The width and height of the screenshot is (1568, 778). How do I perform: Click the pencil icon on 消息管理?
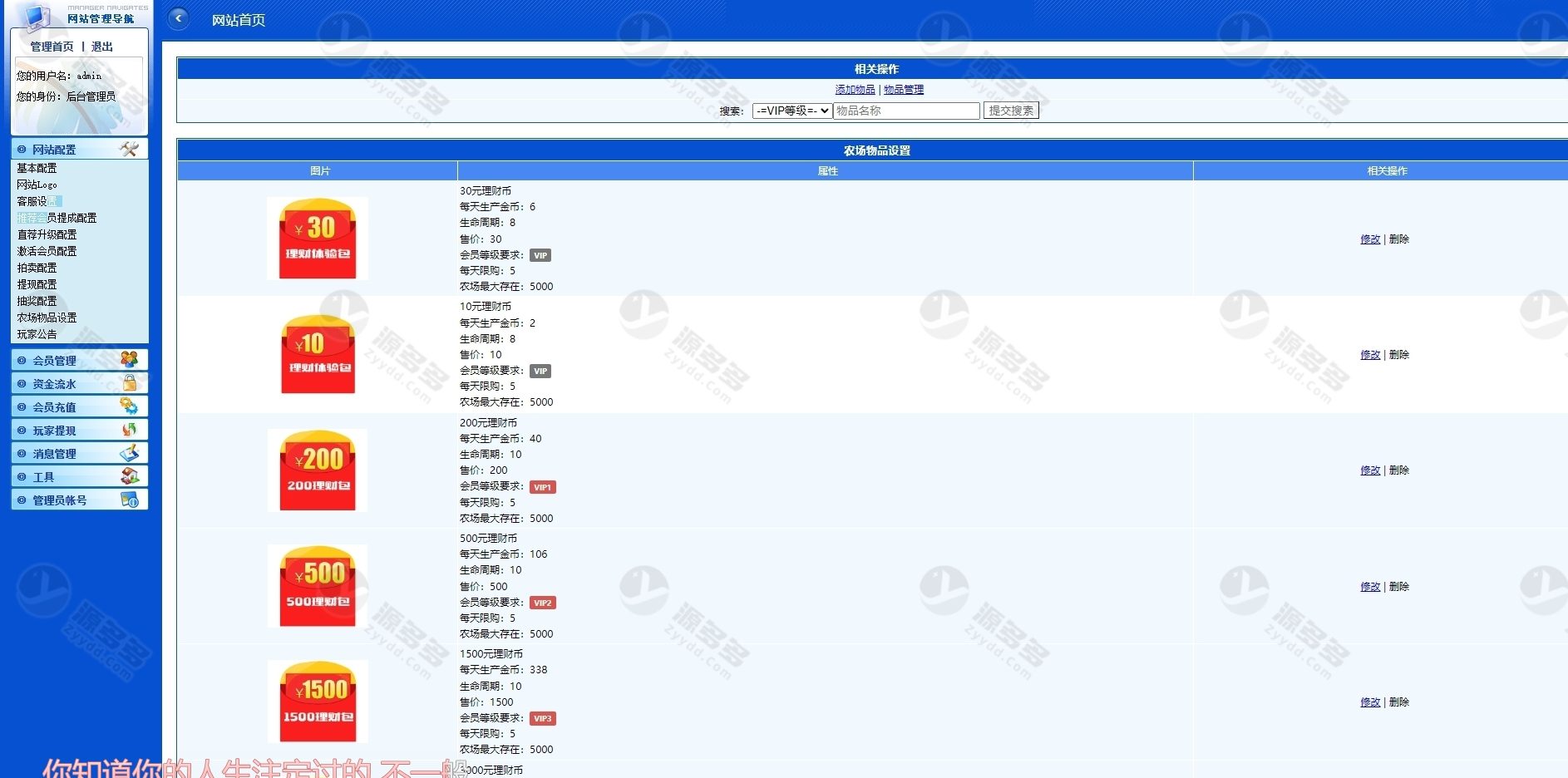coord(129,452)
